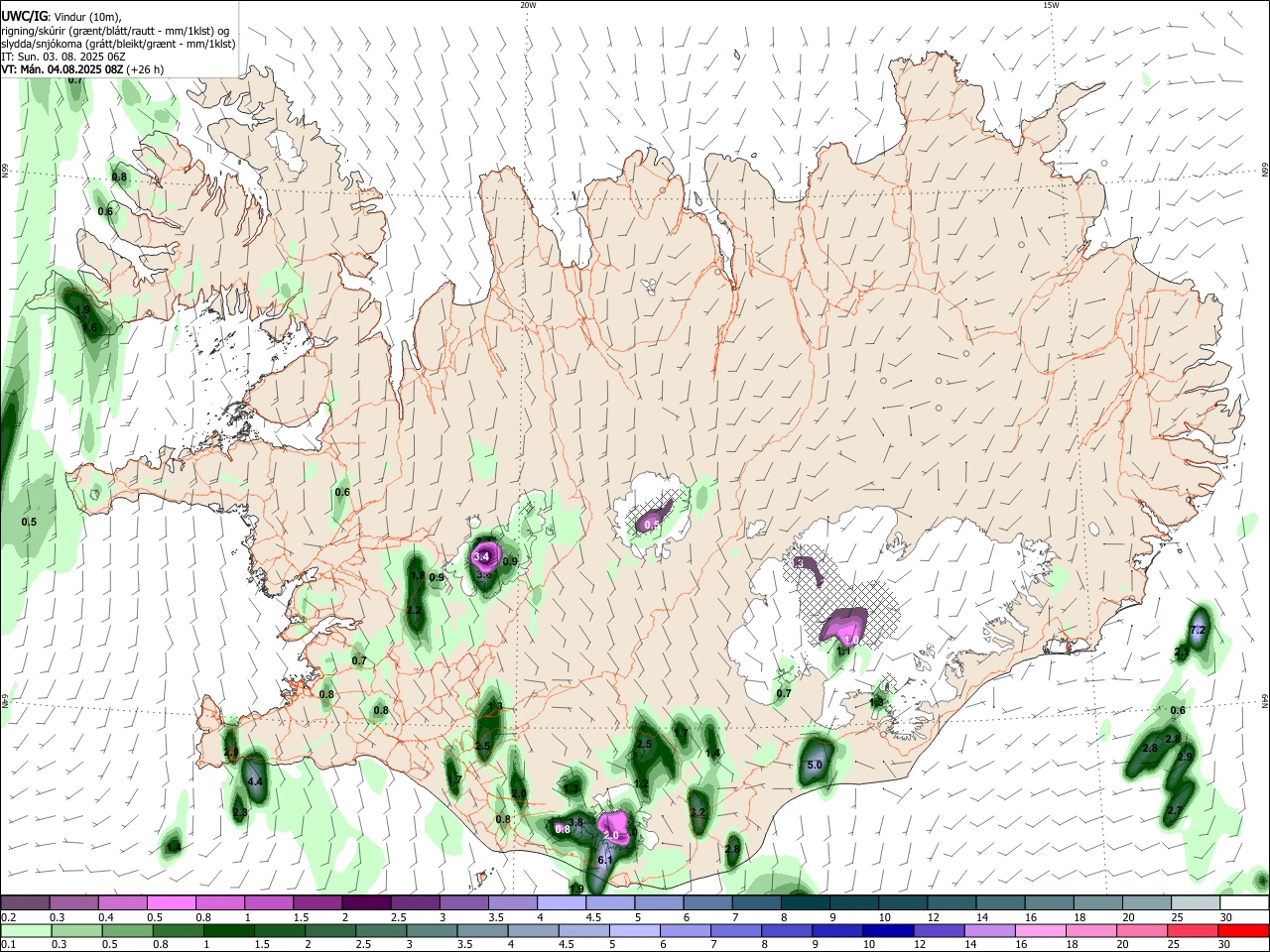Select the light pink 16–18 rain legend swatch
The height and width of the screenshot is (952, 1270).
1041,930
